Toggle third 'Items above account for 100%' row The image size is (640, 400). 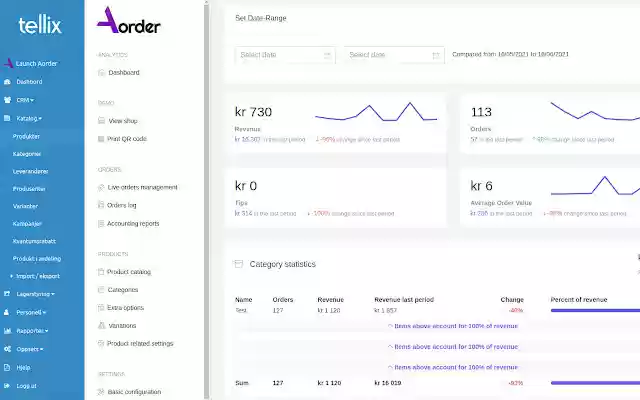click(453, 367)
